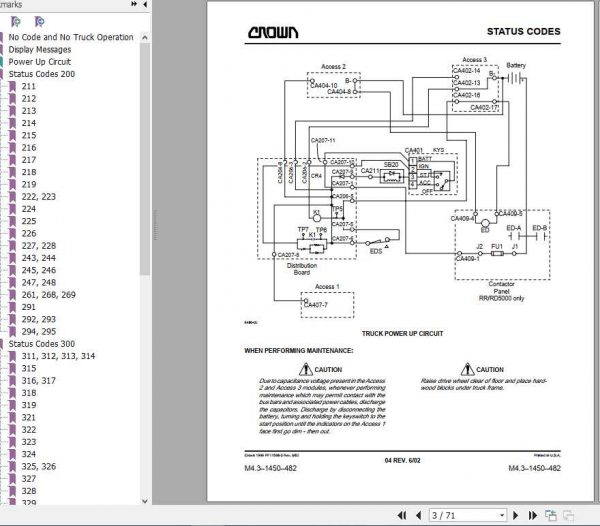Open the 'Status Codes 300' bookmark

(x=42, y=344)
